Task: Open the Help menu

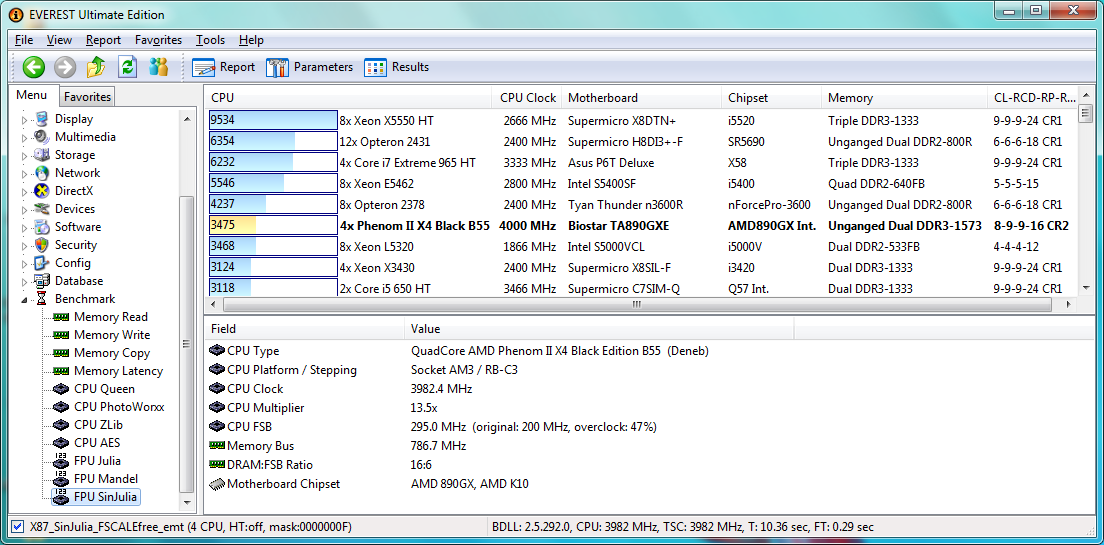Action: (x=251, y=40)
